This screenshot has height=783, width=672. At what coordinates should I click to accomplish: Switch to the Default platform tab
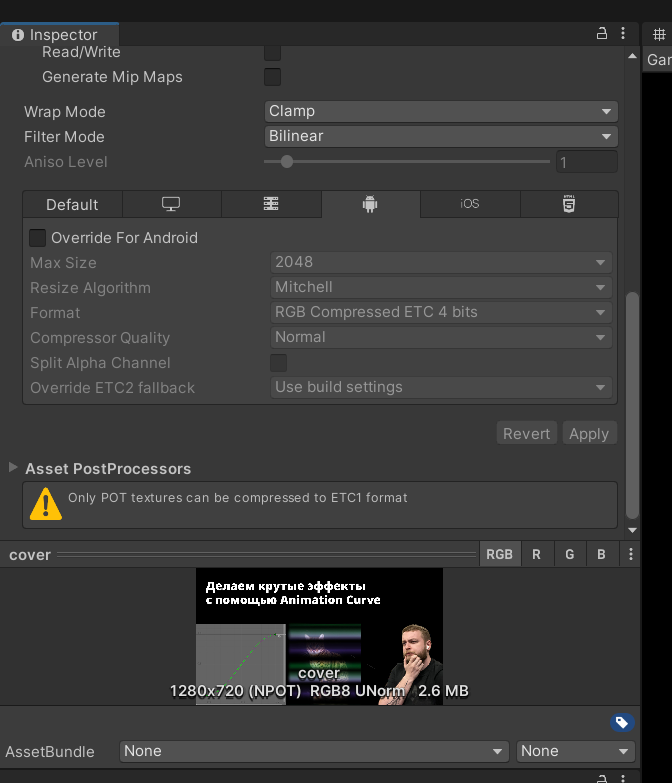click(x=72, y=204)
